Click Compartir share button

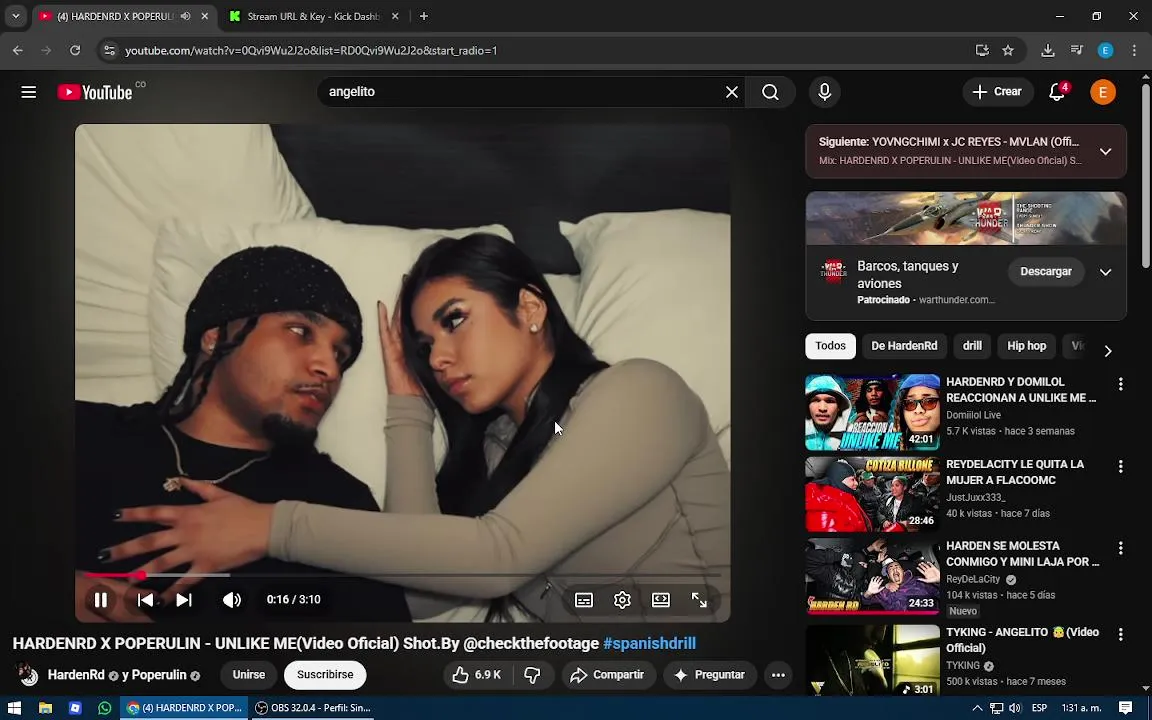click(608, 674)
